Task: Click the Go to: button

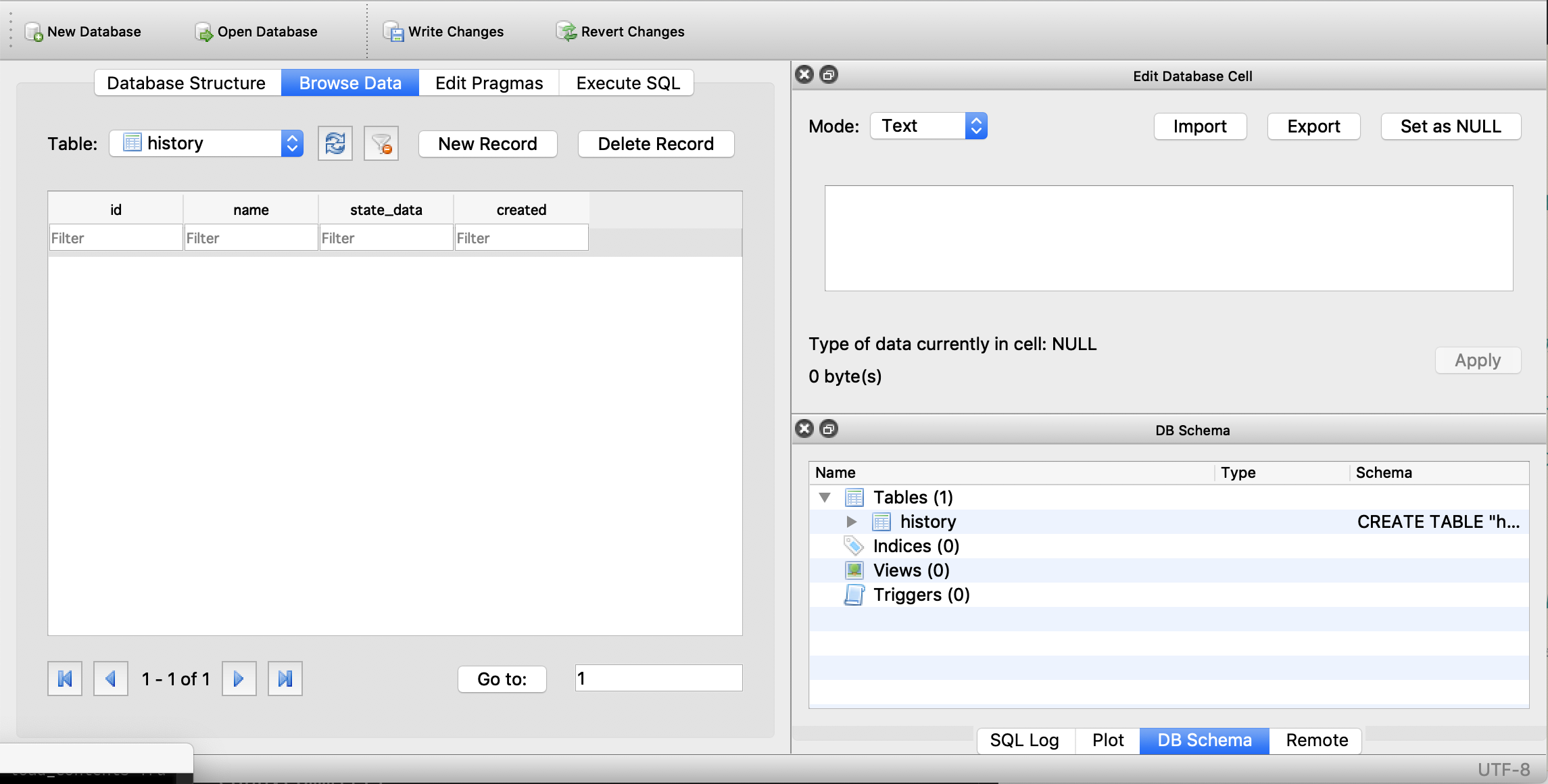Action: [x=502, y=679]
